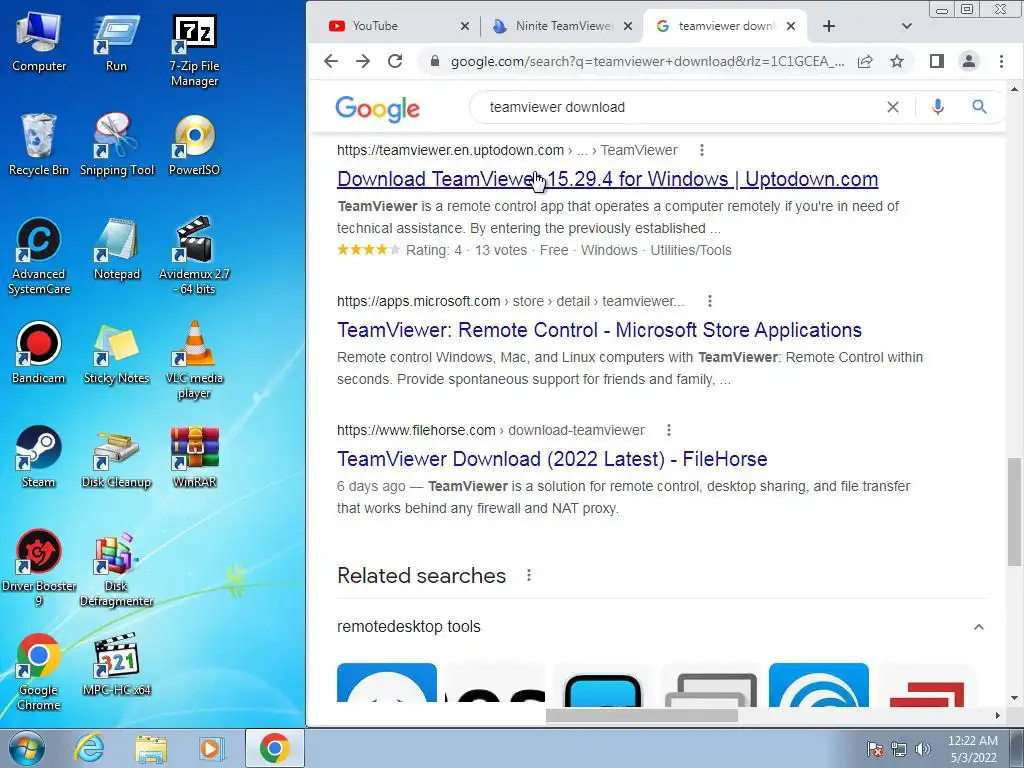The height and width of the screenshot is (768, 1024).
Task: Launch Internet Explorer from taskbar
Action: (88, 748)
